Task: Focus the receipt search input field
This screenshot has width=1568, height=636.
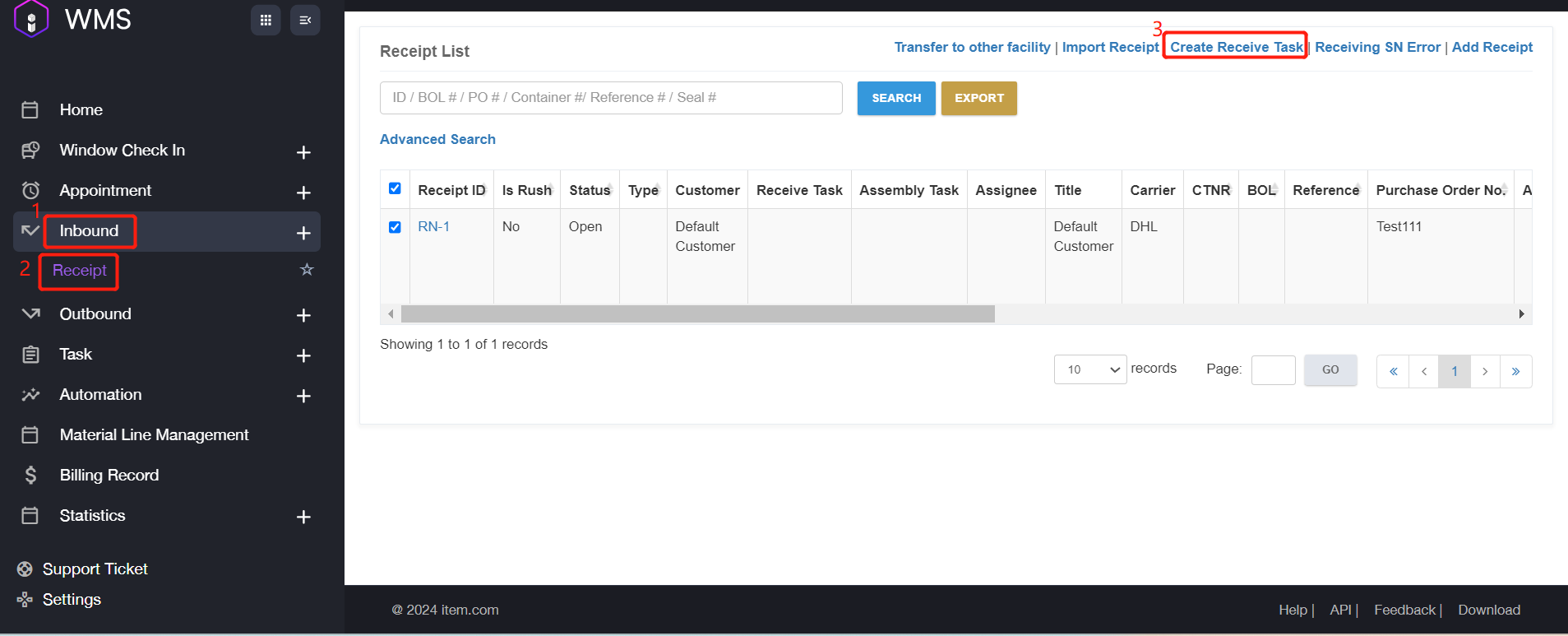Action: tap(610, 98)
